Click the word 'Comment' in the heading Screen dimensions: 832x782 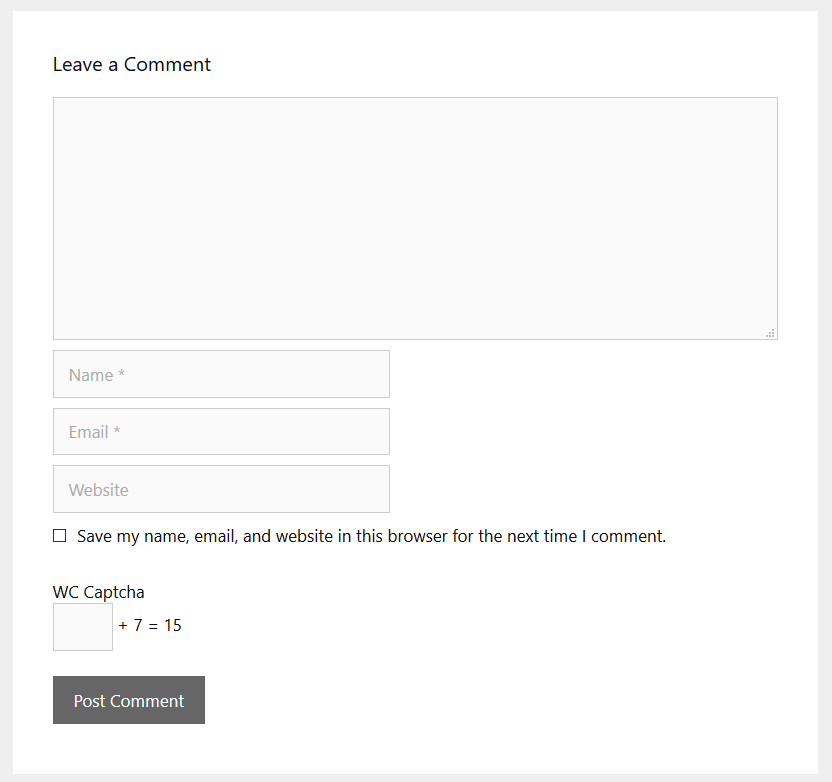point(167,65)
